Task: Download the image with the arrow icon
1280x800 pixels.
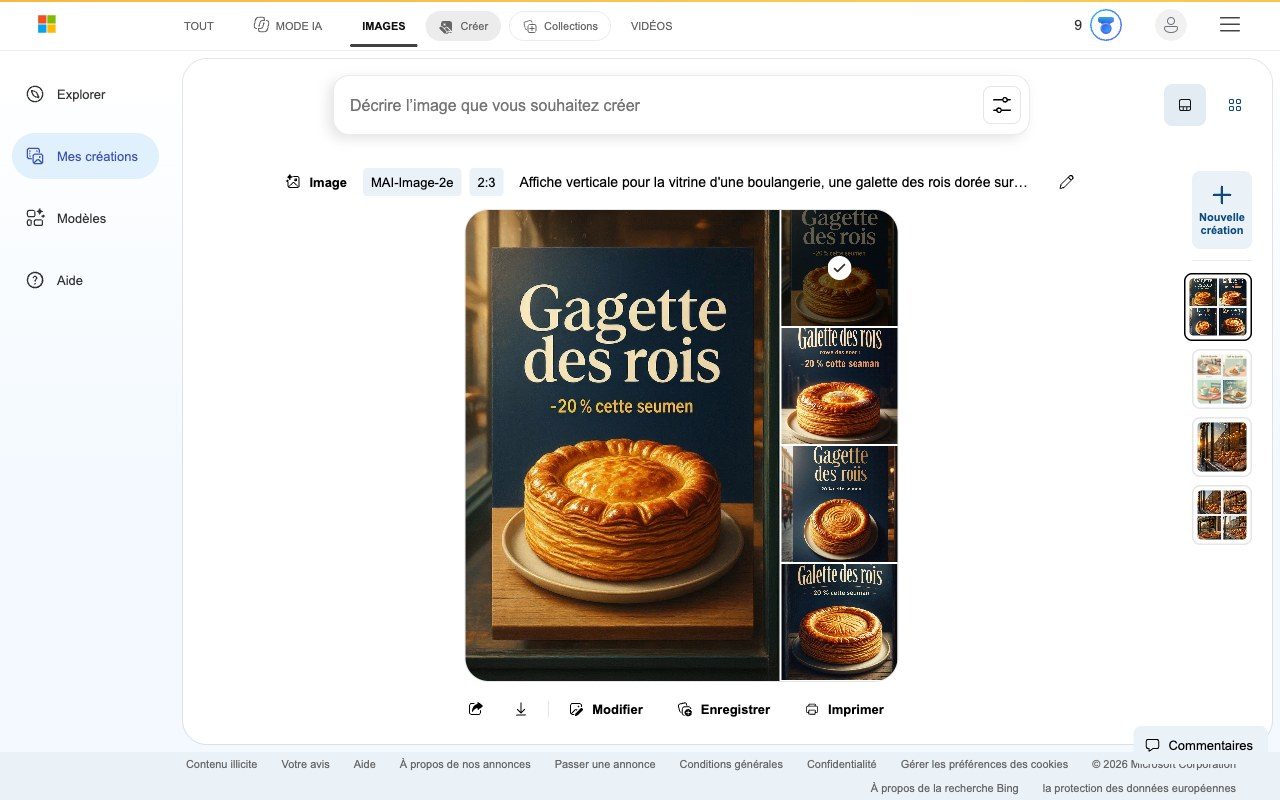Action: point(521,709)
